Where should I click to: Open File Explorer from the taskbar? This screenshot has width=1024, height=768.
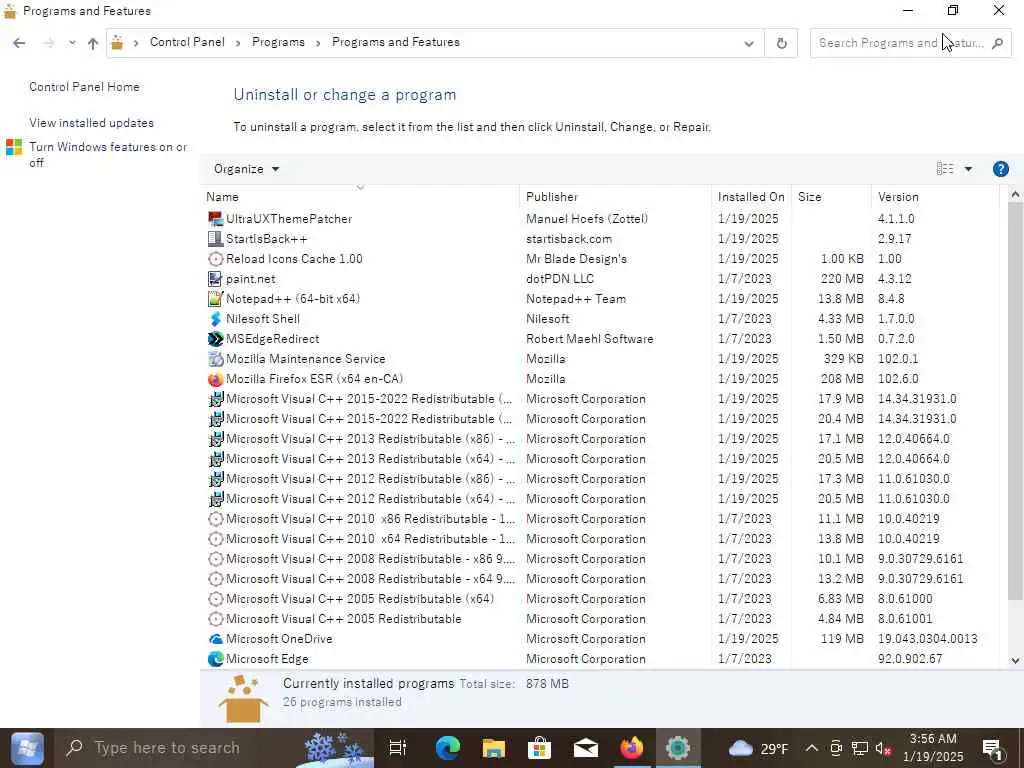point(494,748)
